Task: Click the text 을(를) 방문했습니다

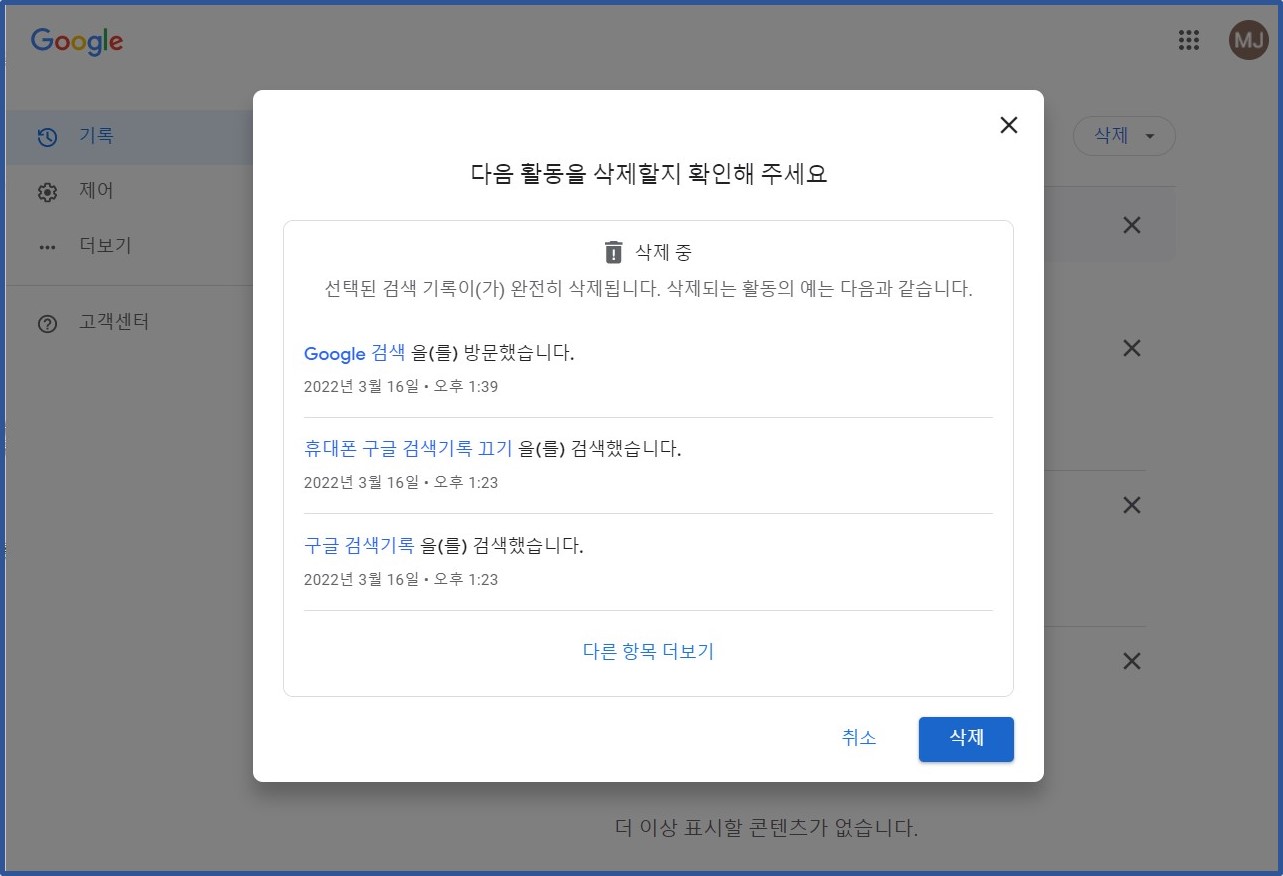Action: 493,353
